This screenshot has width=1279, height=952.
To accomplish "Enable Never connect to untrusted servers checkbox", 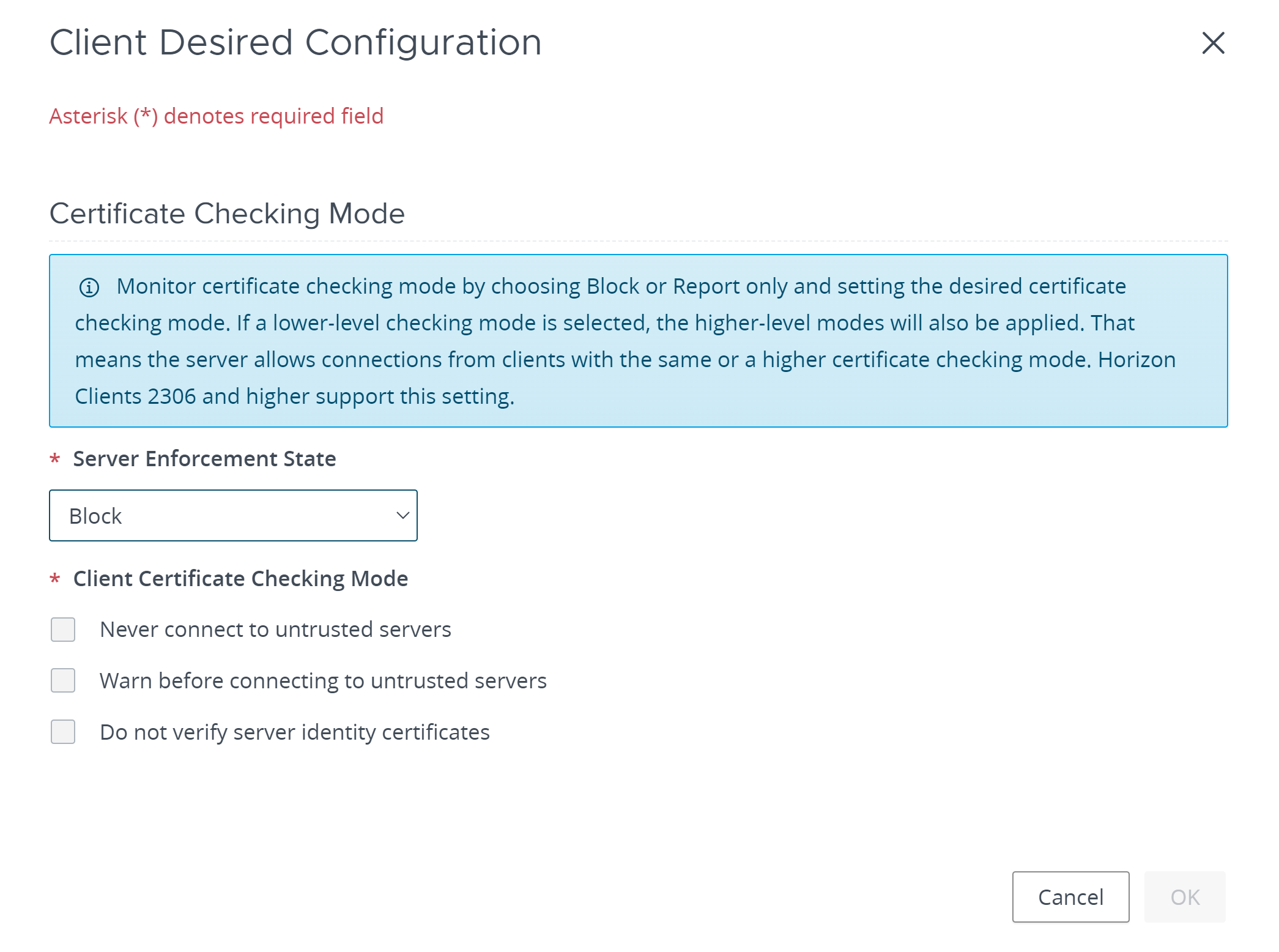I will tap(63, 630).
